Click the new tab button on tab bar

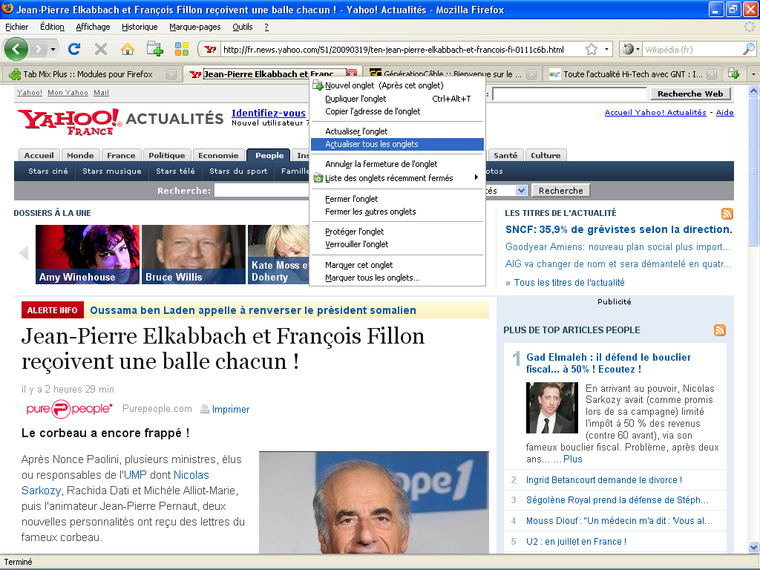tap(734, 74)
